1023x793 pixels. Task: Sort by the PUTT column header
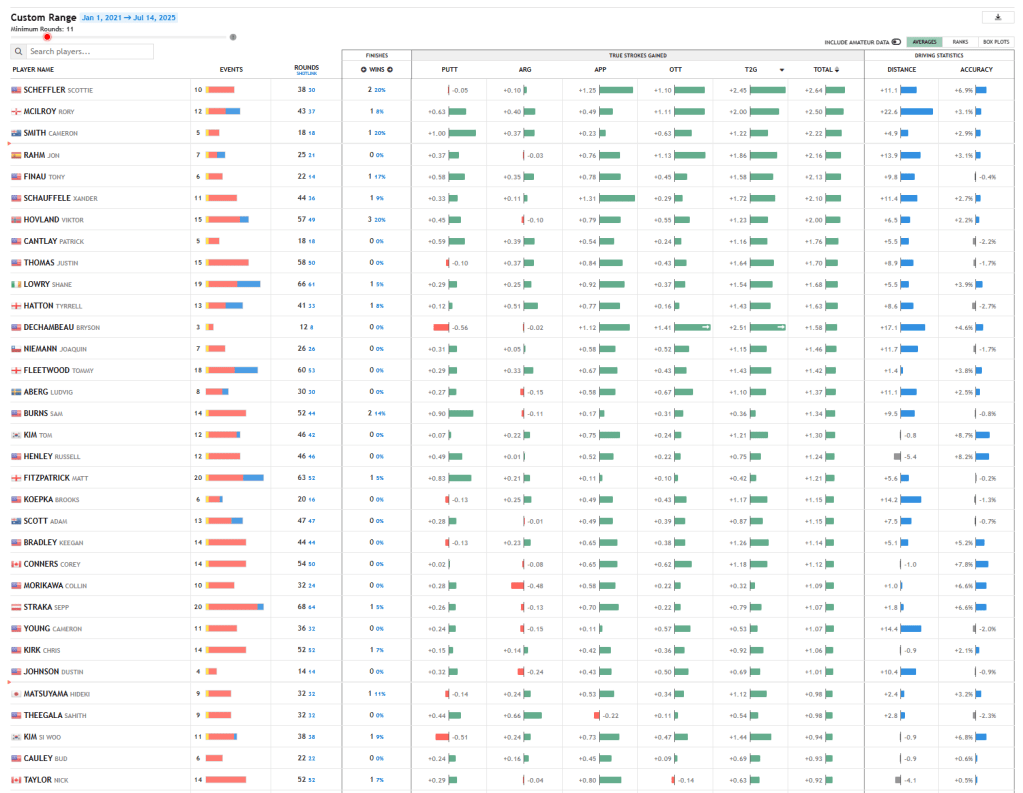pyautogui.click(x=449, y=70)
